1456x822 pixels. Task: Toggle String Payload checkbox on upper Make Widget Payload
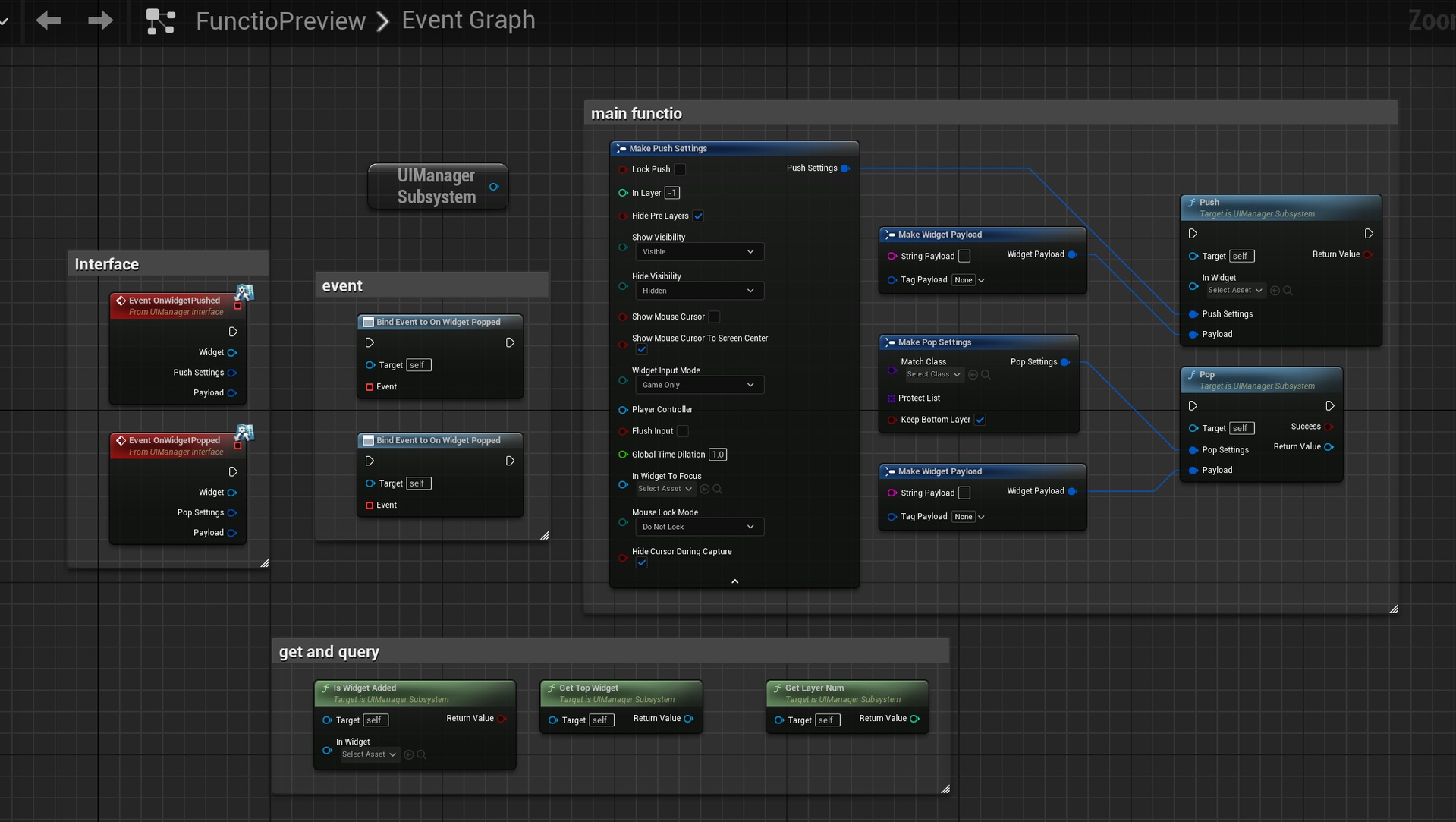click(964, 257)
